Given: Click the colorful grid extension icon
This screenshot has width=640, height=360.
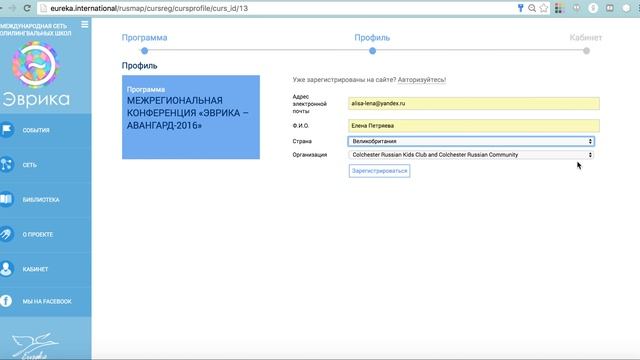Looking at the screenshot, I should (559, 8).
